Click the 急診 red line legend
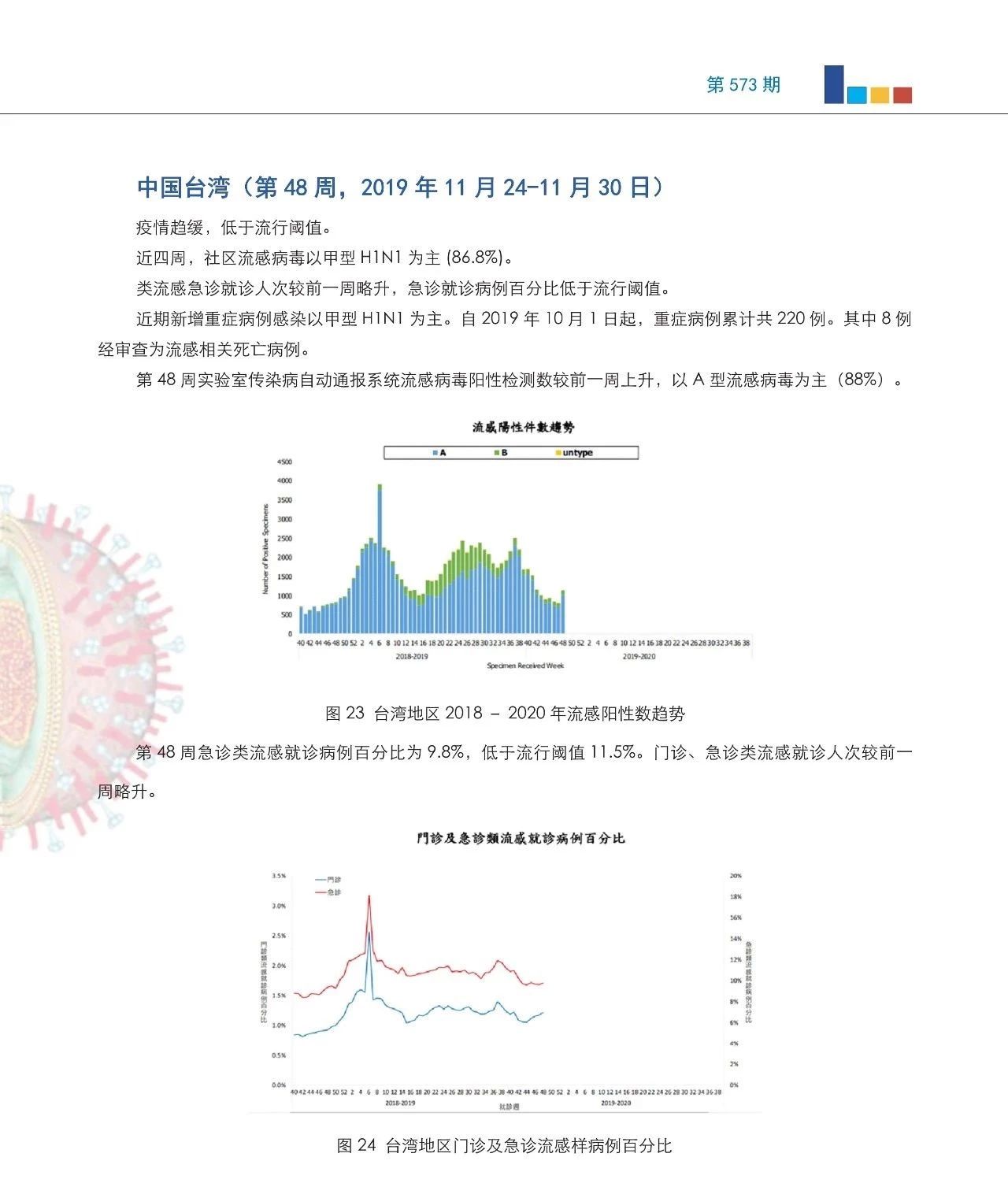Viewport: 1008px width, 1183px height. (328, 892)
